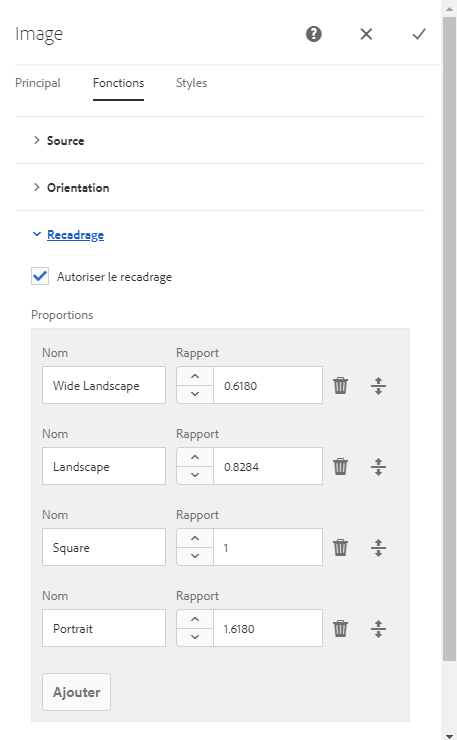Click the reorder handle for Portrait row

point(378,629)
